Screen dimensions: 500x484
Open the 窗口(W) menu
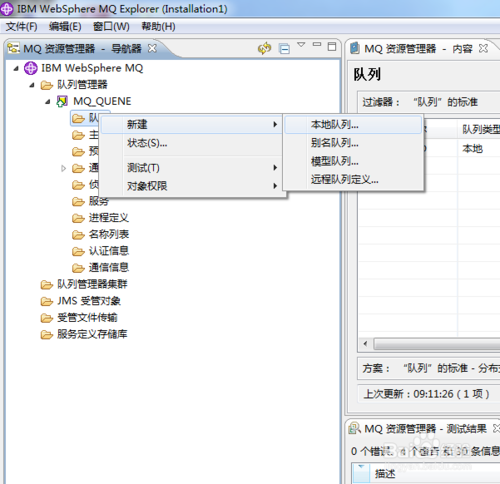(x=111, y=26)
